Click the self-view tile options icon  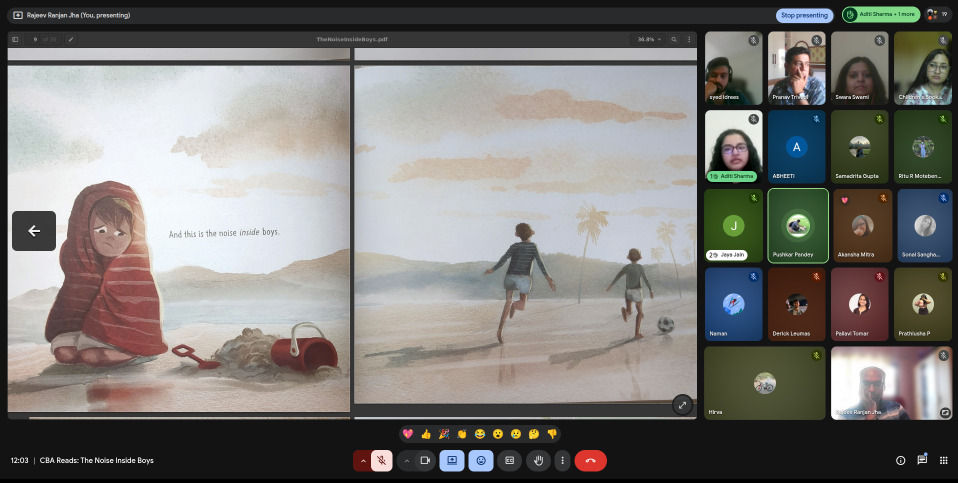point(945,412)
